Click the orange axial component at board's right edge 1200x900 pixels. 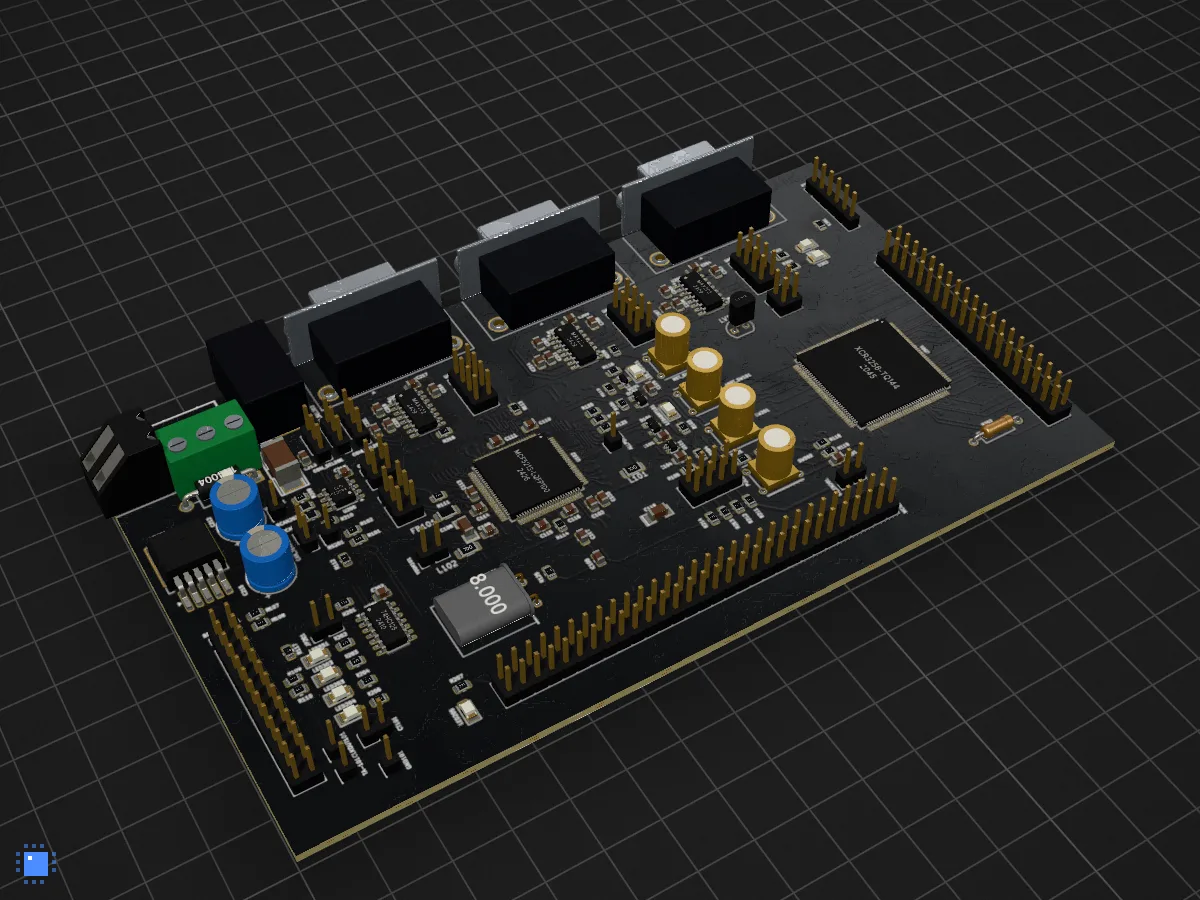(x=996, y=429)
